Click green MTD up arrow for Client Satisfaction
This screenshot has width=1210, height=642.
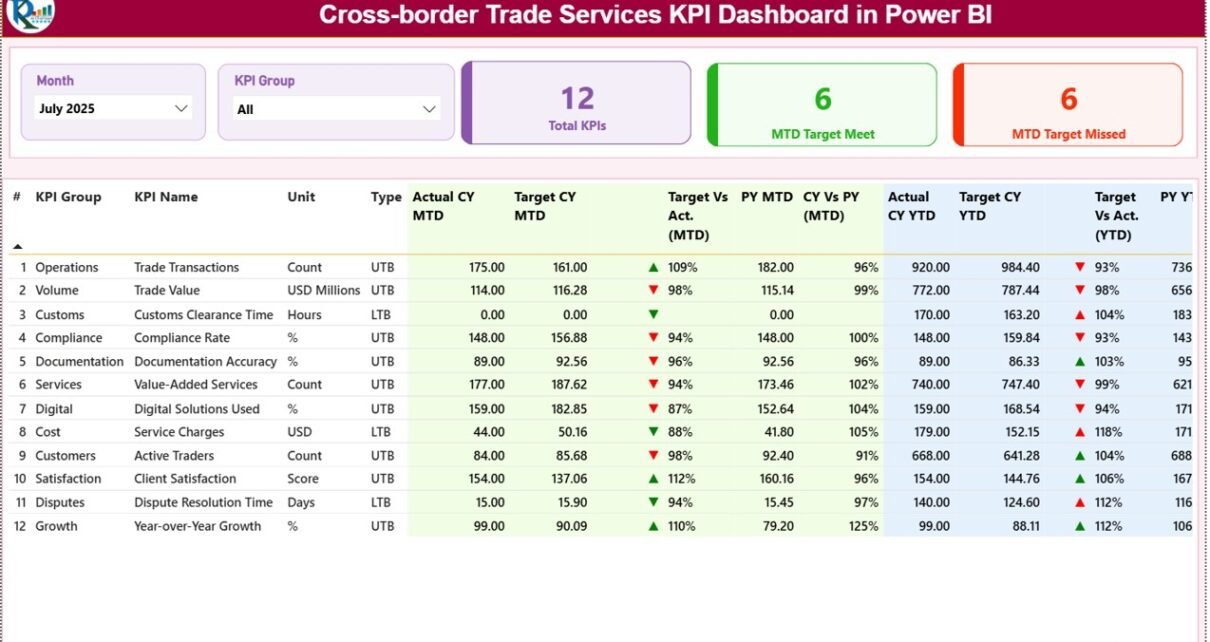pyautogui.click(x=653, y=479)
